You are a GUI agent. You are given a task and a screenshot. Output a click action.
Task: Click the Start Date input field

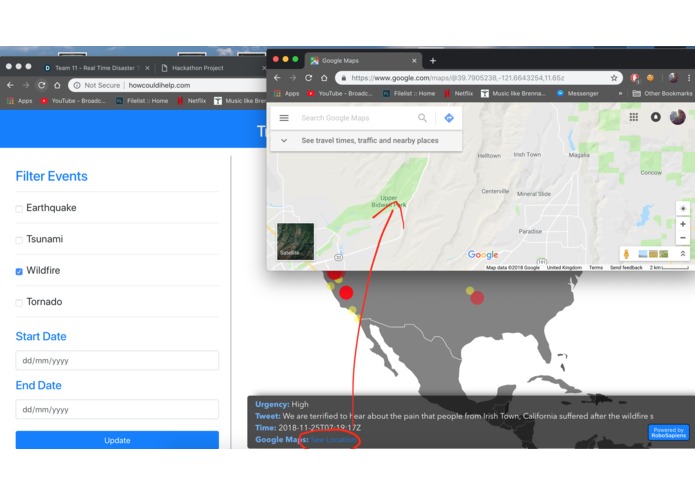(117, 360)
